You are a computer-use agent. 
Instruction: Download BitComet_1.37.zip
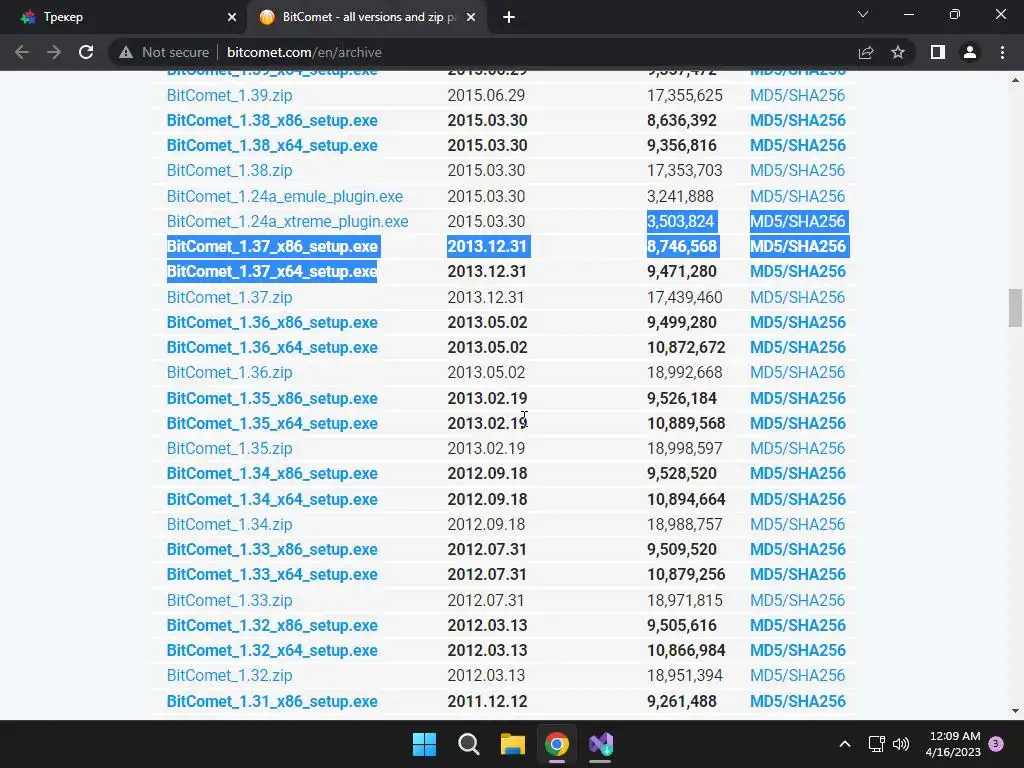click(x=229, y=297)
